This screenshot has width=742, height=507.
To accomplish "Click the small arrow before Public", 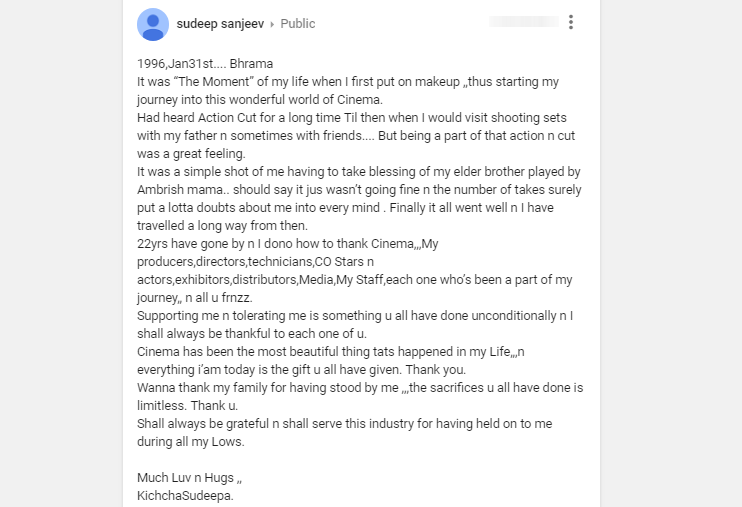I will (x=272, y=24).
